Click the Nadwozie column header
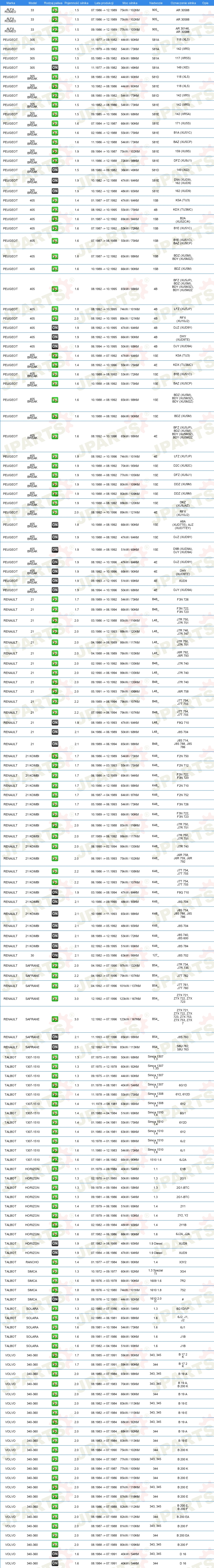 click(x=156, y=2)
